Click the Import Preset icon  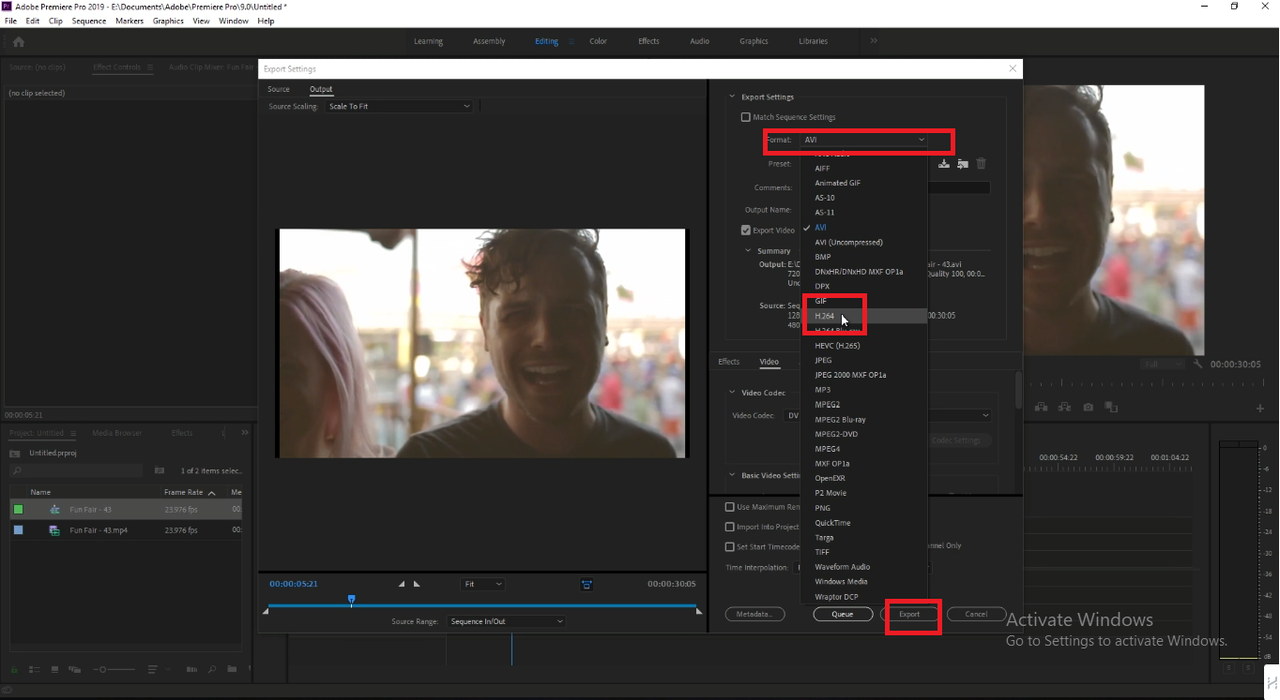tap(962, 164)
